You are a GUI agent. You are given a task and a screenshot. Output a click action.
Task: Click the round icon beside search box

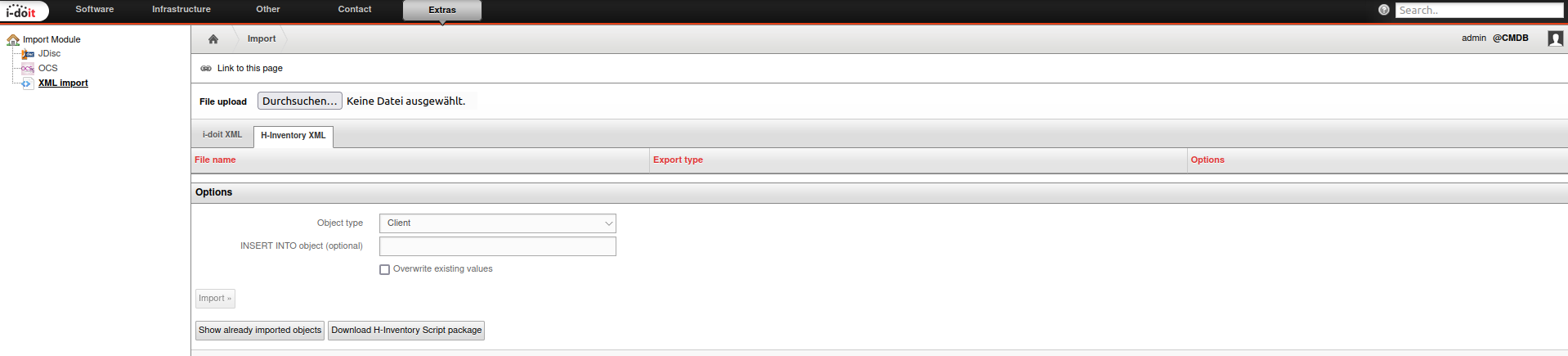coord(1383,11)
